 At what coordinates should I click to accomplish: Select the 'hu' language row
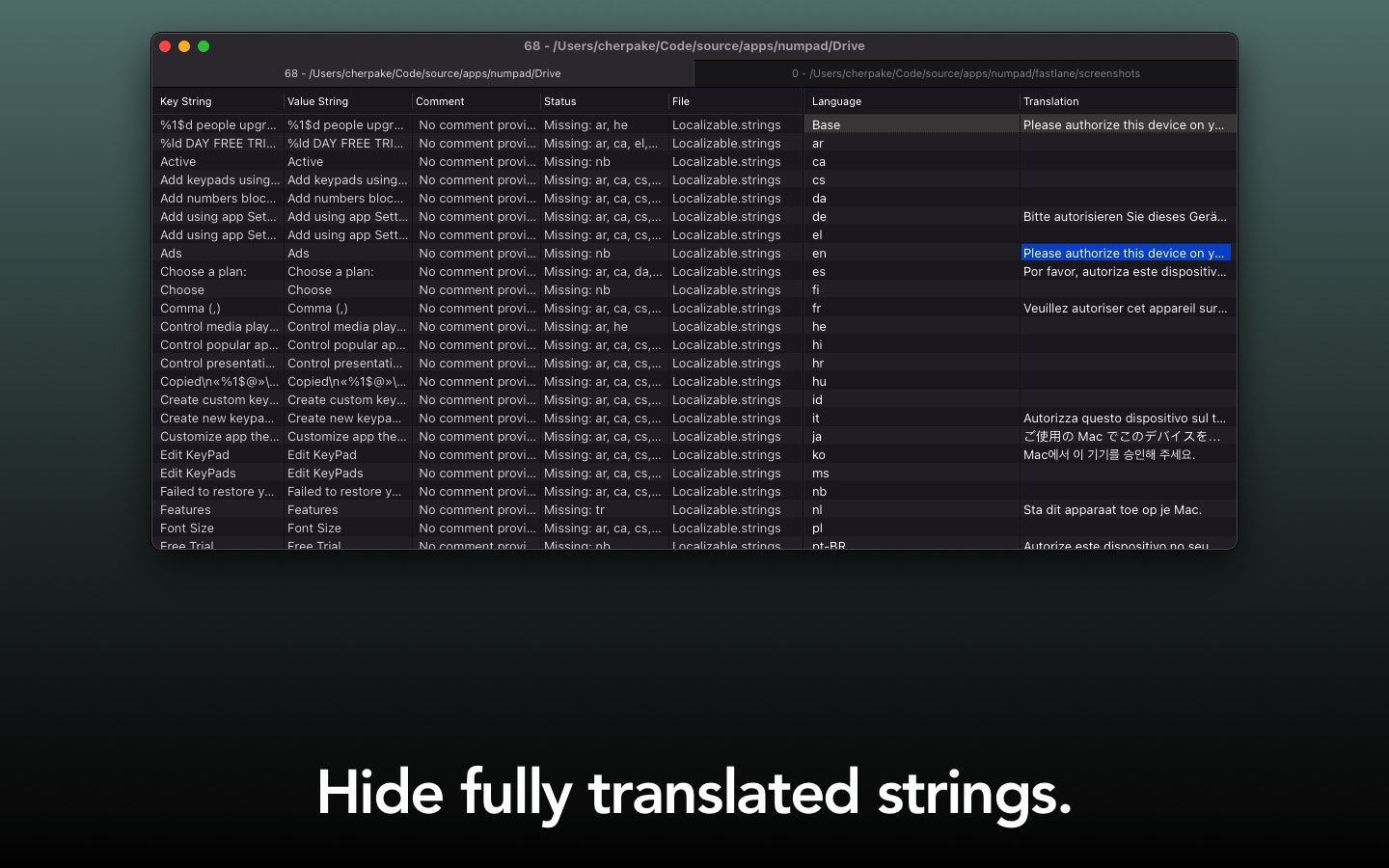coord(1021,381)
